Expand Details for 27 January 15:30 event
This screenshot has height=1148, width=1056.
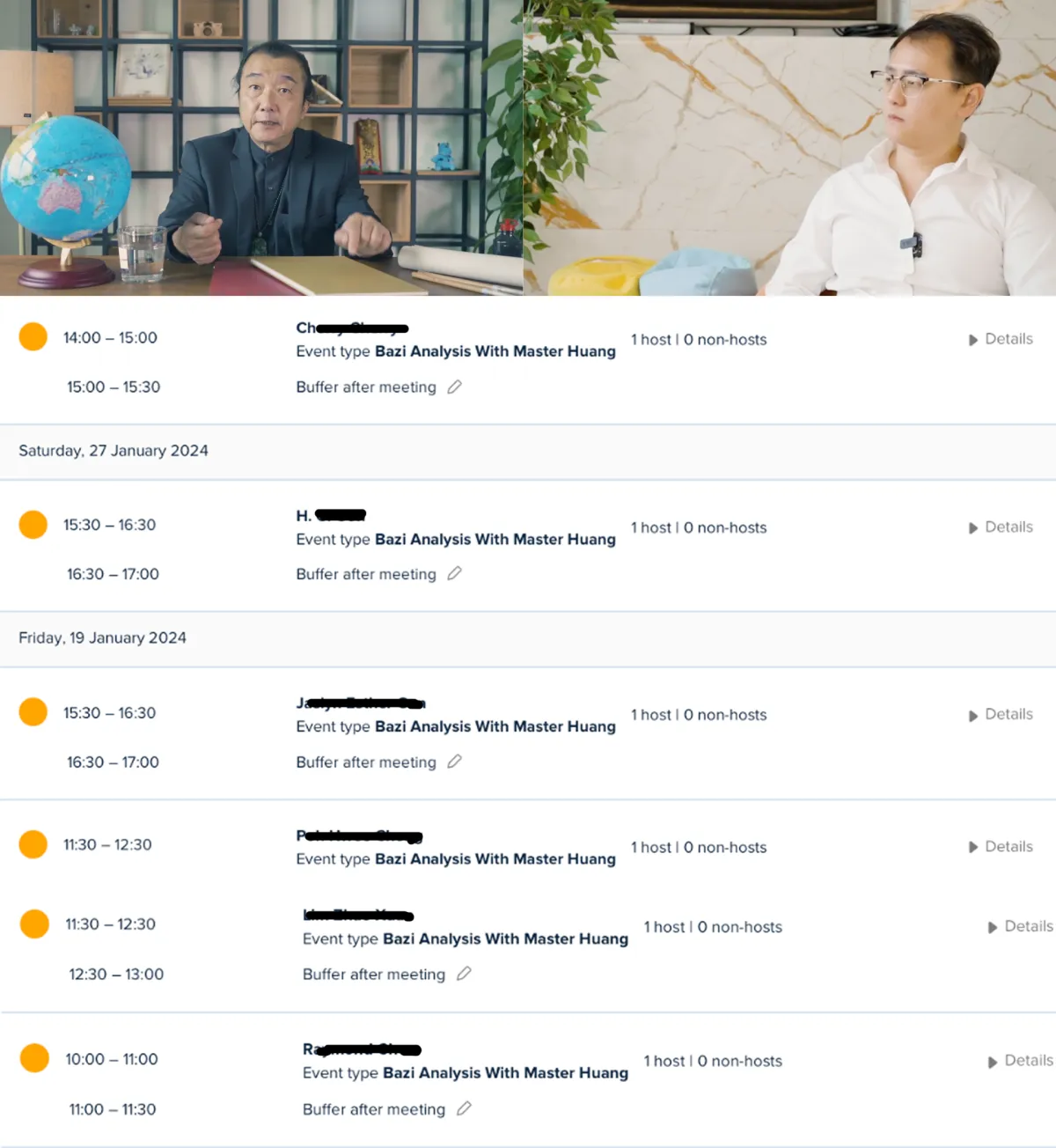click(1001, 527)
